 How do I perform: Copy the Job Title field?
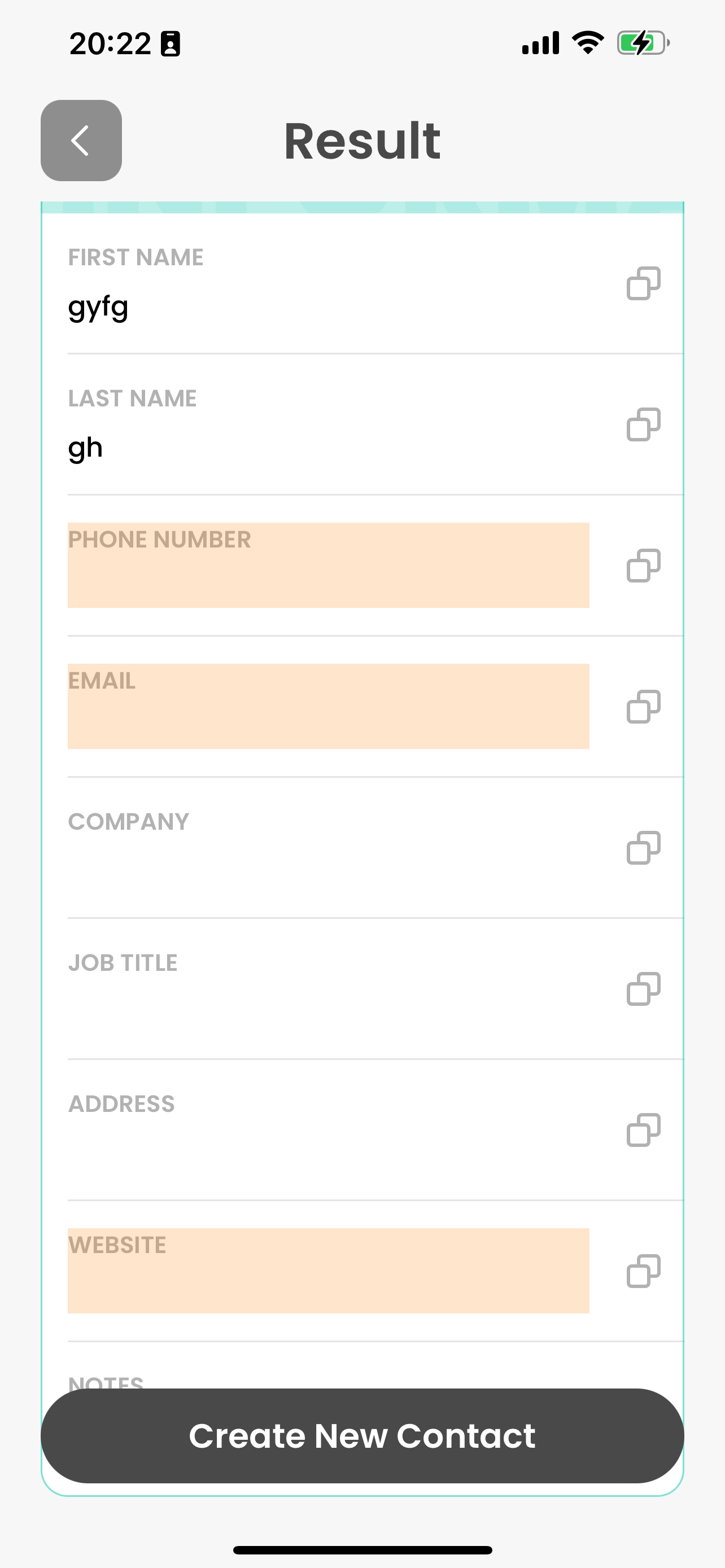pyautogui.click(x=643, y=989)
